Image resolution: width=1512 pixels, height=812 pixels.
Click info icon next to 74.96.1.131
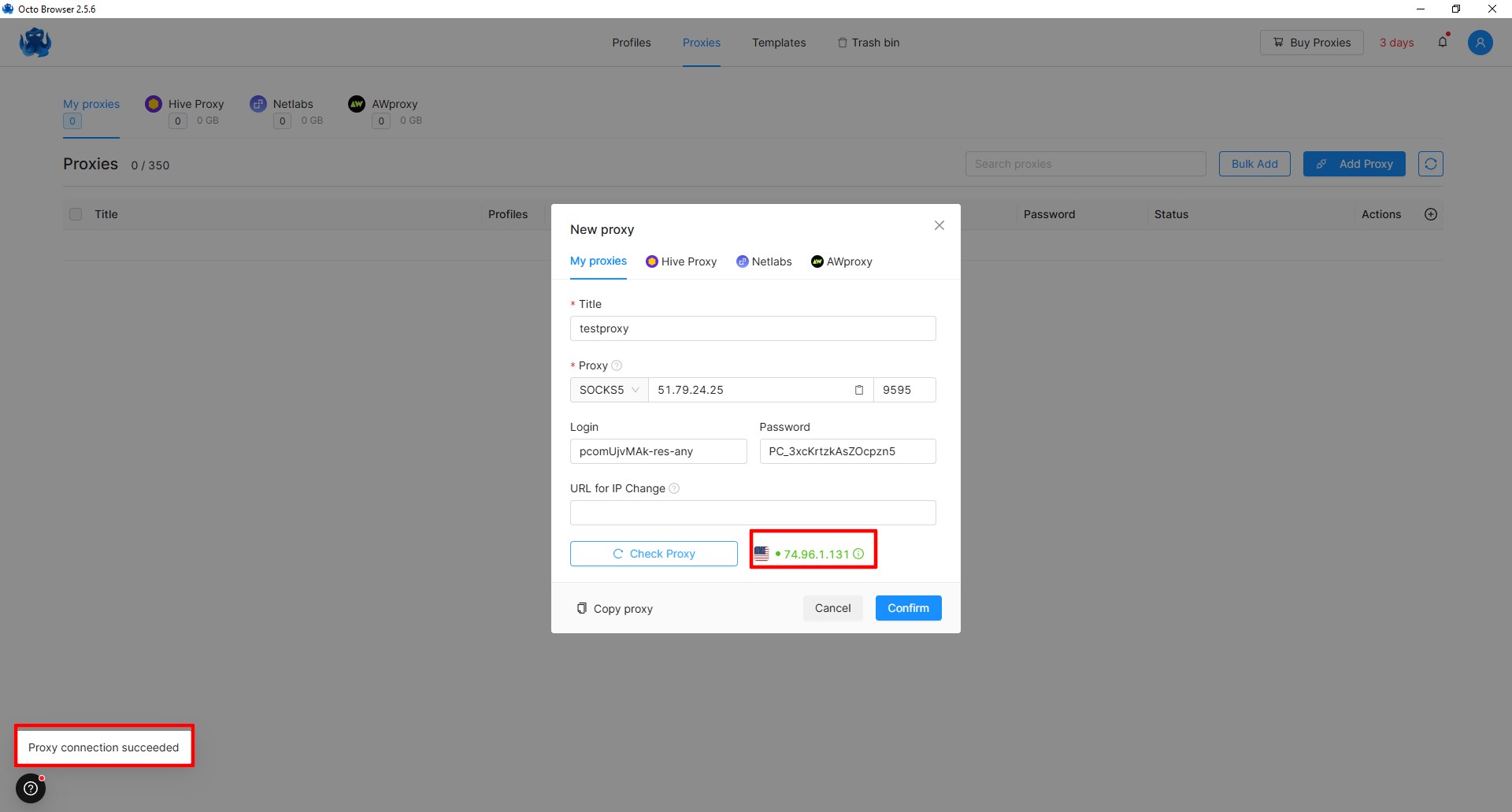point(858,554)
